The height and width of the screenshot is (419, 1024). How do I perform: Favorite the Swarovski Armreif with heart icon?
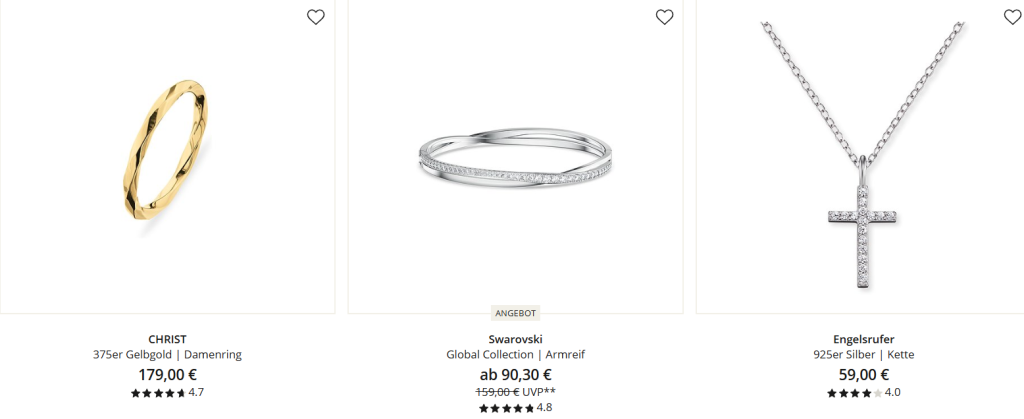tap(664, 17)
